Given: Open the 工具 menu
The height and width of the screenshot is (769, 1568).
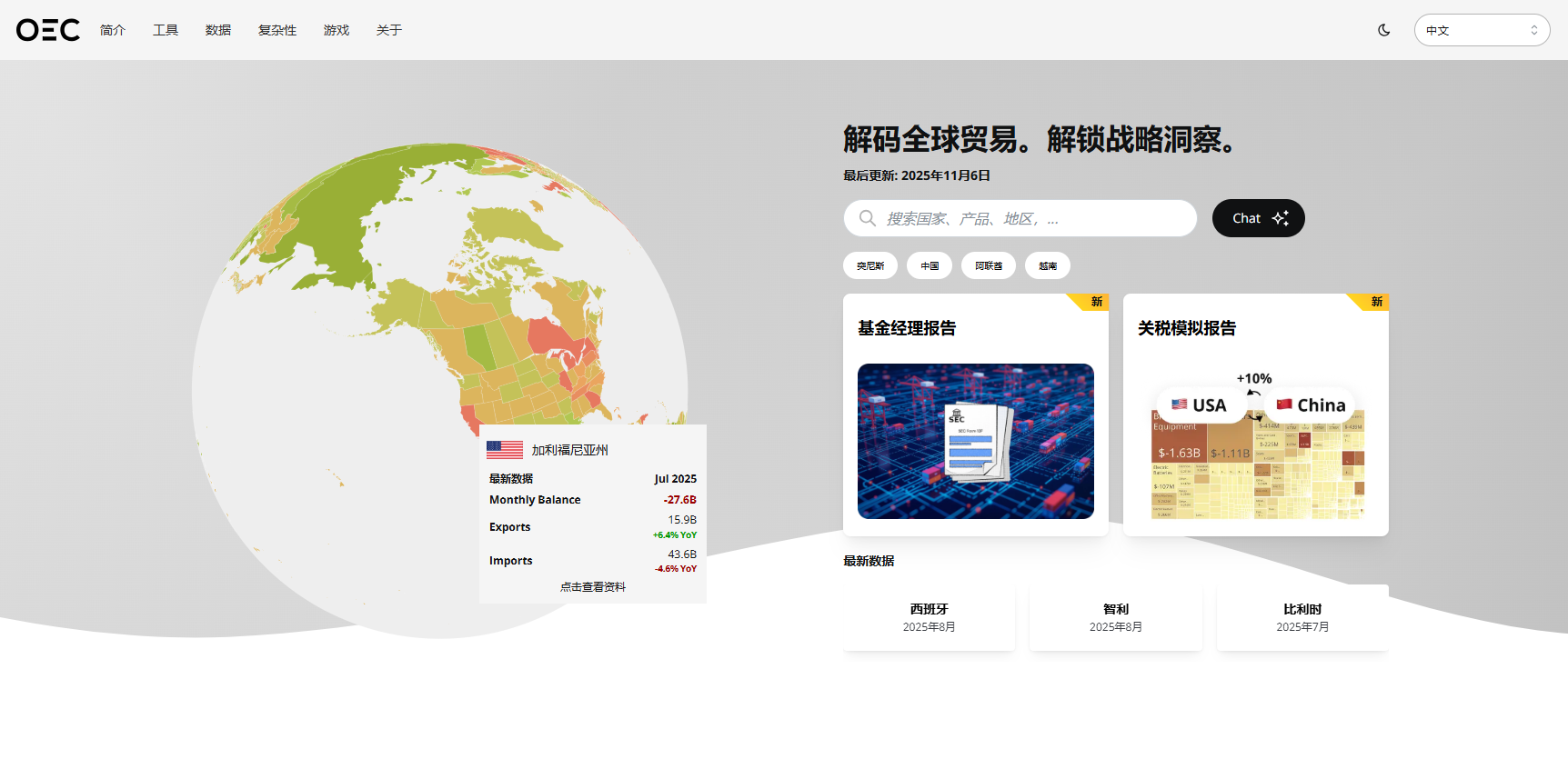Looking at the screenshot, I should pyautogui.click(x=166, y=30).
